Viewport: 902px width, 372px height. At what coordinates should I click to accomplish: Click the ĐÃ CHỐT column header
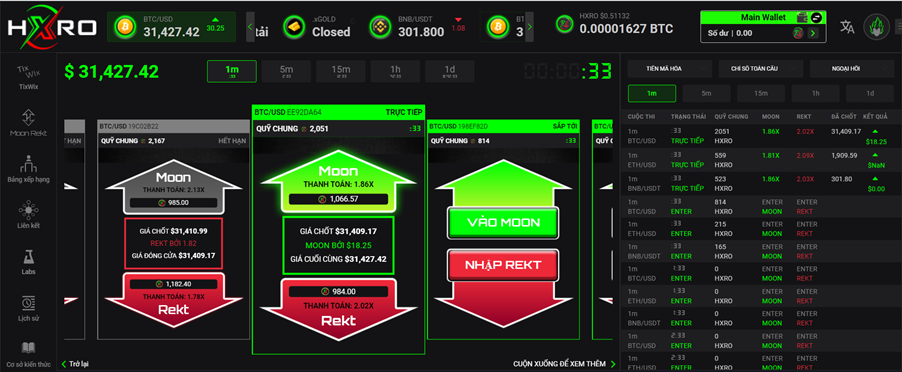(x=843, y=116)
